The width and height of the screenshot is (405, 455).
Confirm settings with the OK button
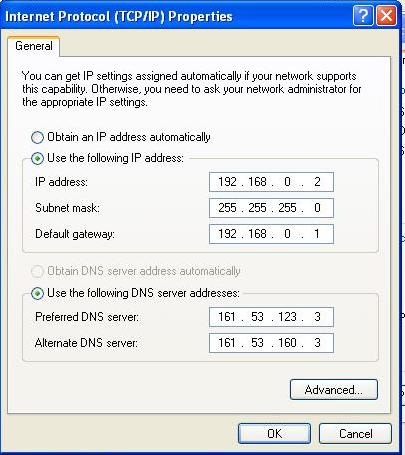point(274,434)
